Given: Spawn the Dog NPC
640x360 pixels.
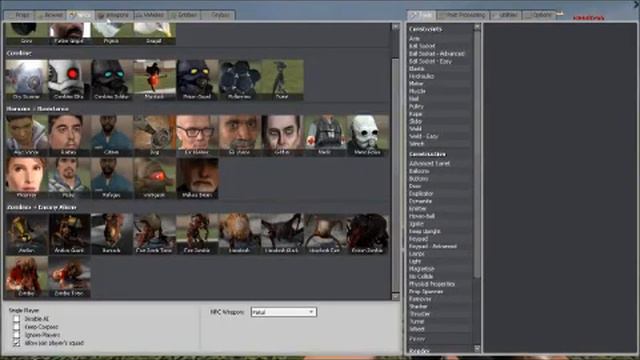Looking at the screenshot, I should coord(154,135).
